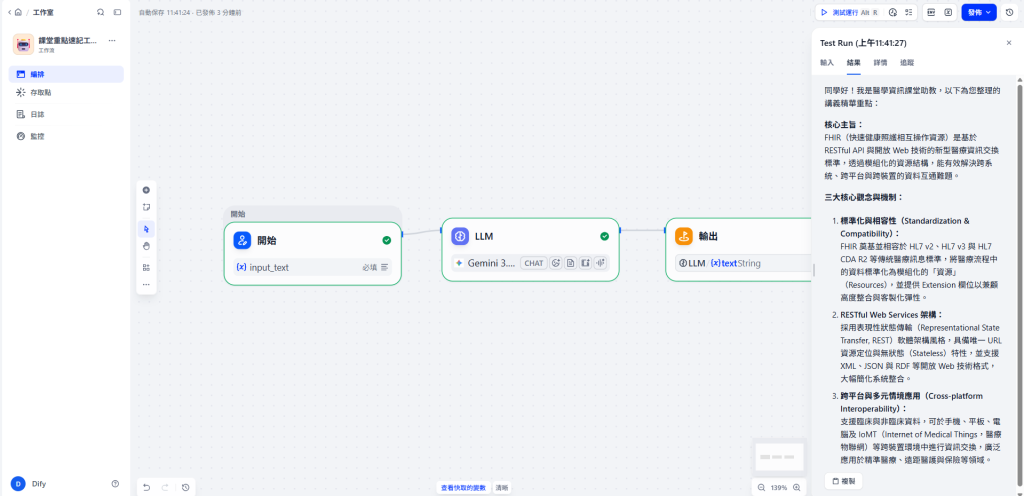Select the LLM node
Image resolution: width=1024 pixels, height=496 pixels.
(x=530, y=249)
